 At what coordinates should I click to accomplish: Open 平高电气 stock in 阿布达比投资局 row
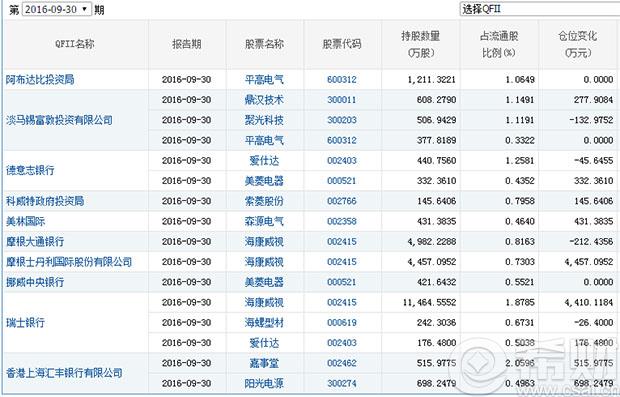point(264,79)
